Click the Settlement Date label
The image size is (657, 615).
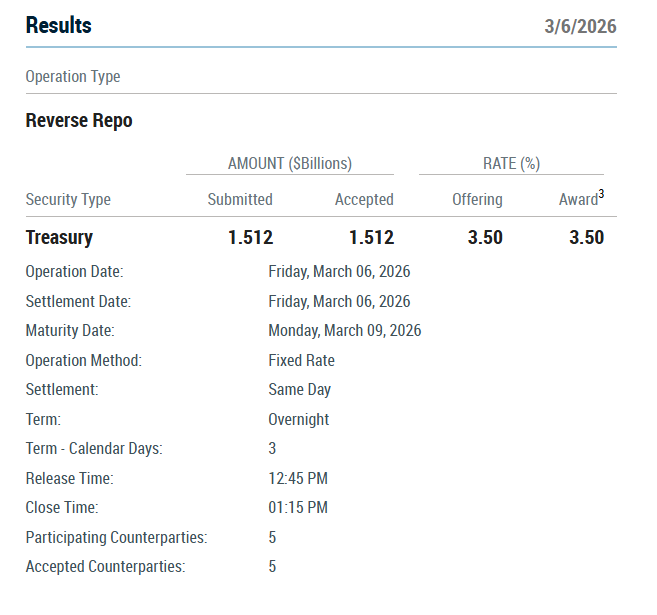point(78,302)
